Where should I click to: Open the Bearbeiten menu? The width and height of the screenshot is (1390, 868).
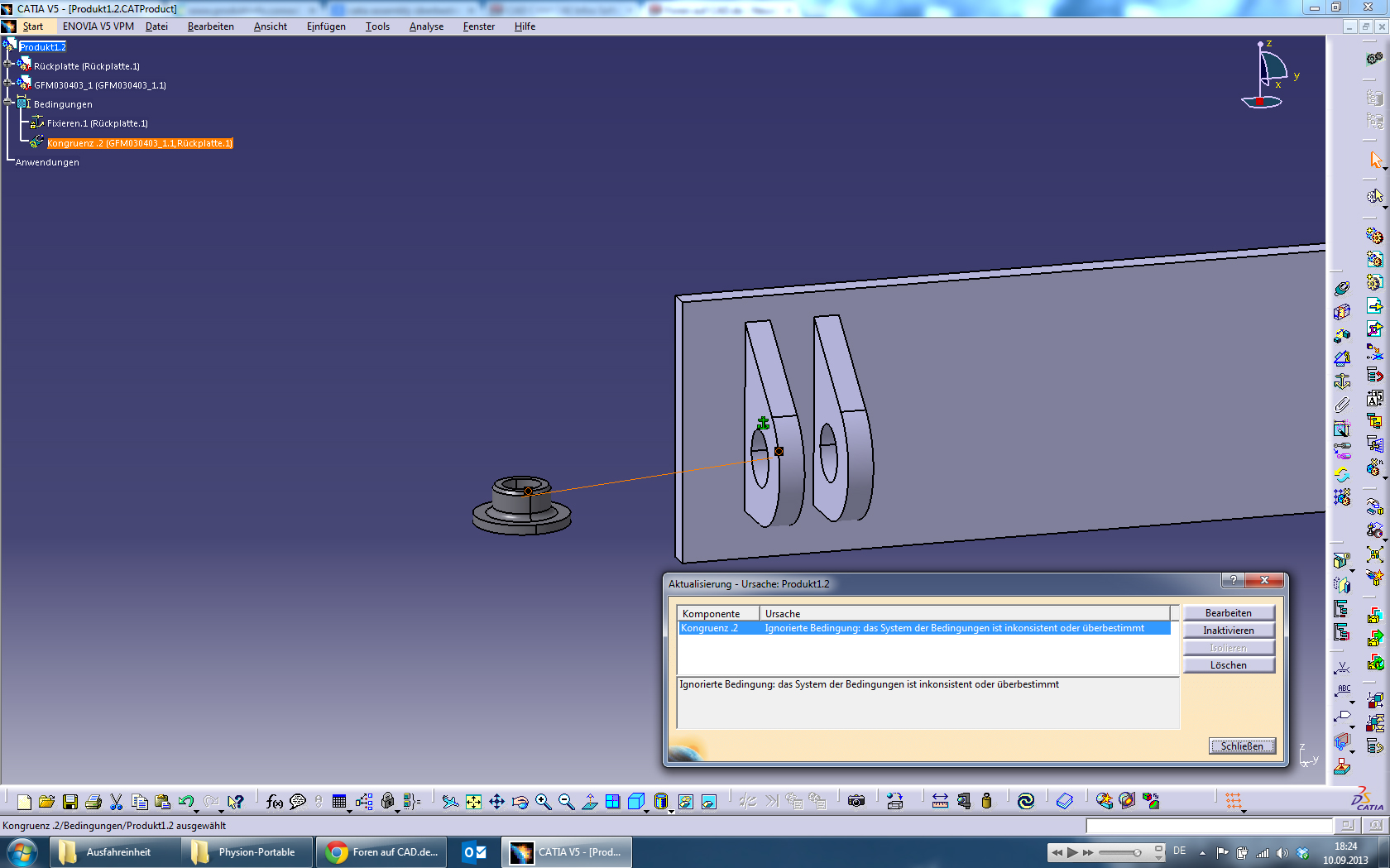(x=210, y=26)
